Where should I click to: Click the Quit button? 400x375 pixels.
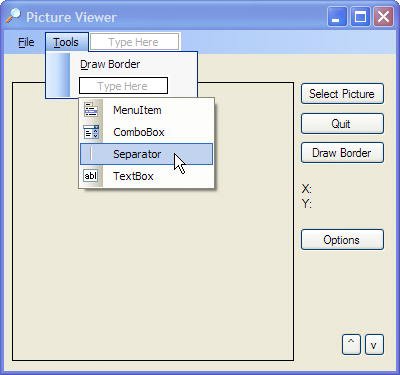point(342,124)
